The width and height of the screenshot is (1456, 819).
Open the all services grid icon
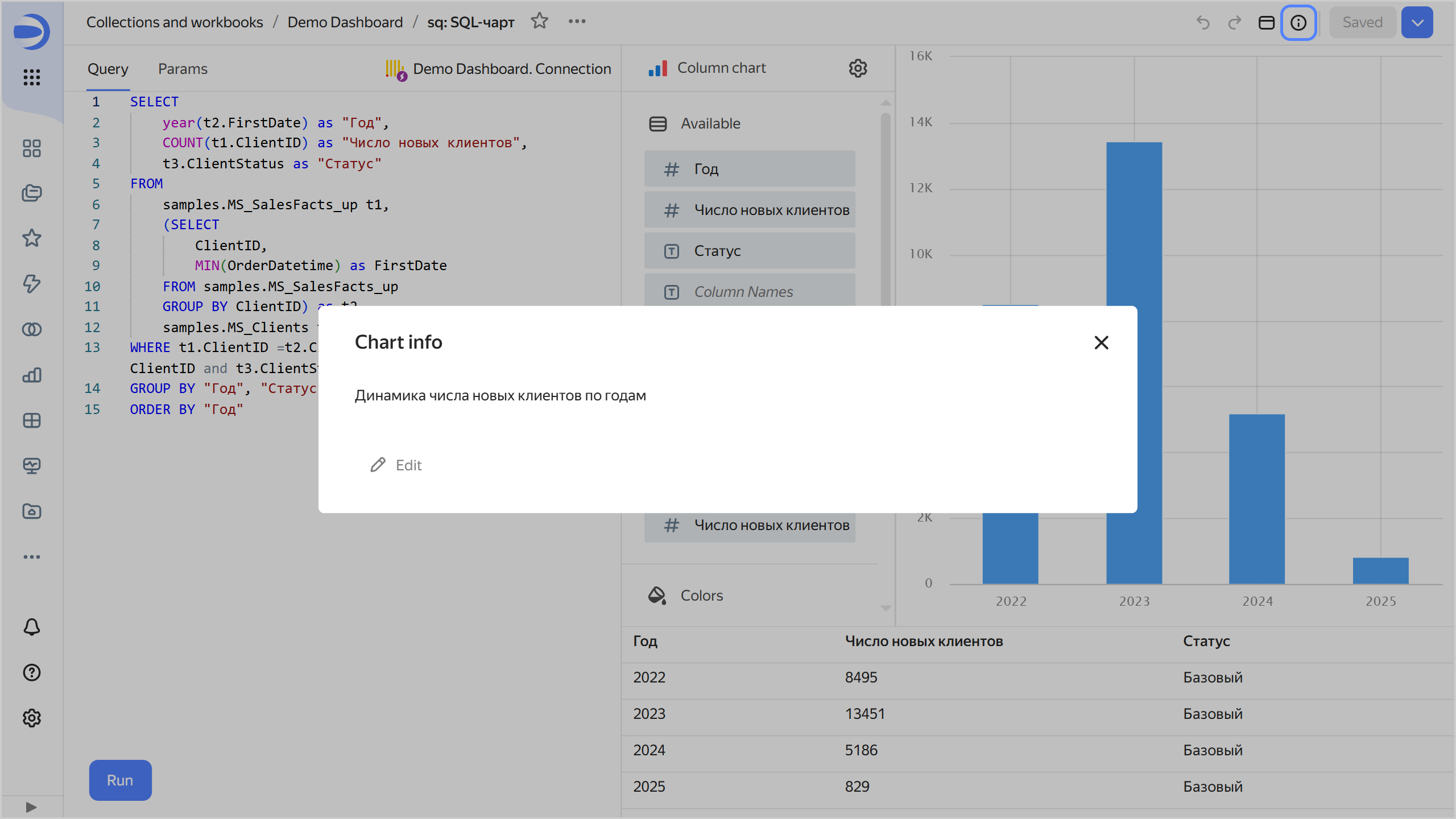pos(32,77)
